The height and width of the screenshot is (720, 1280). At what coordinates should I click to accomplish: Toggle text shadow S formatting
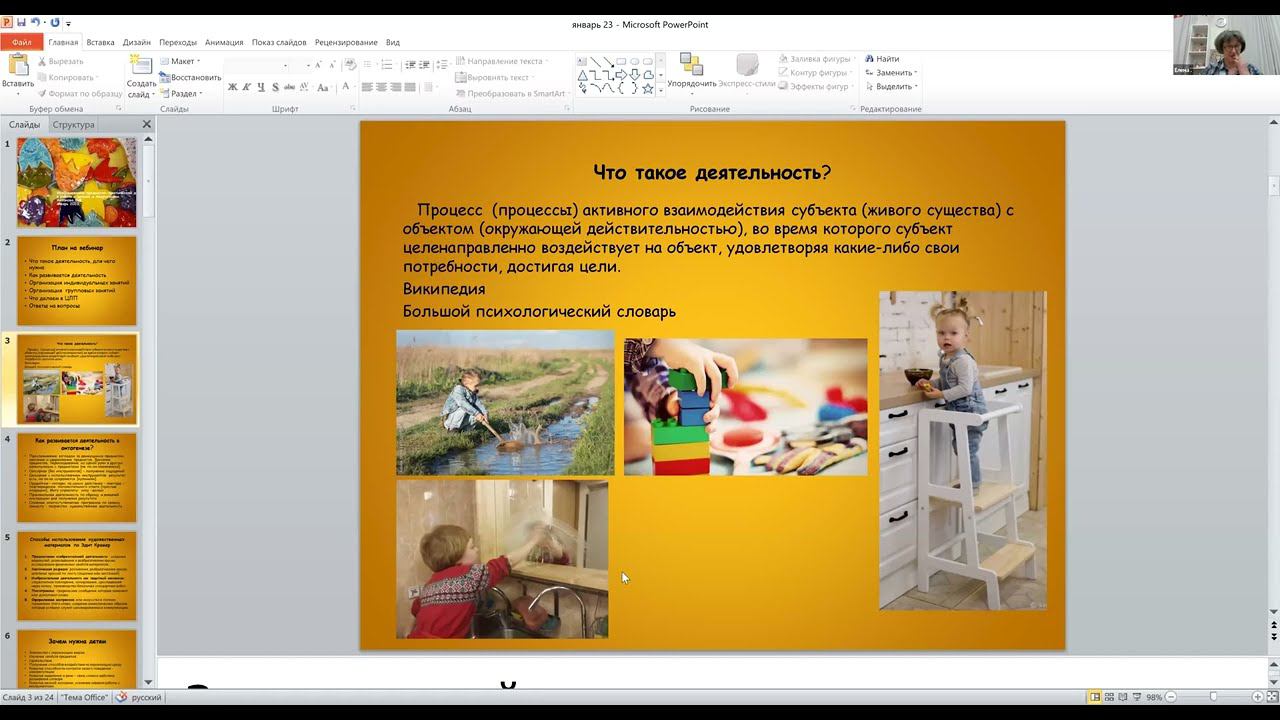[x=277, y=87]
